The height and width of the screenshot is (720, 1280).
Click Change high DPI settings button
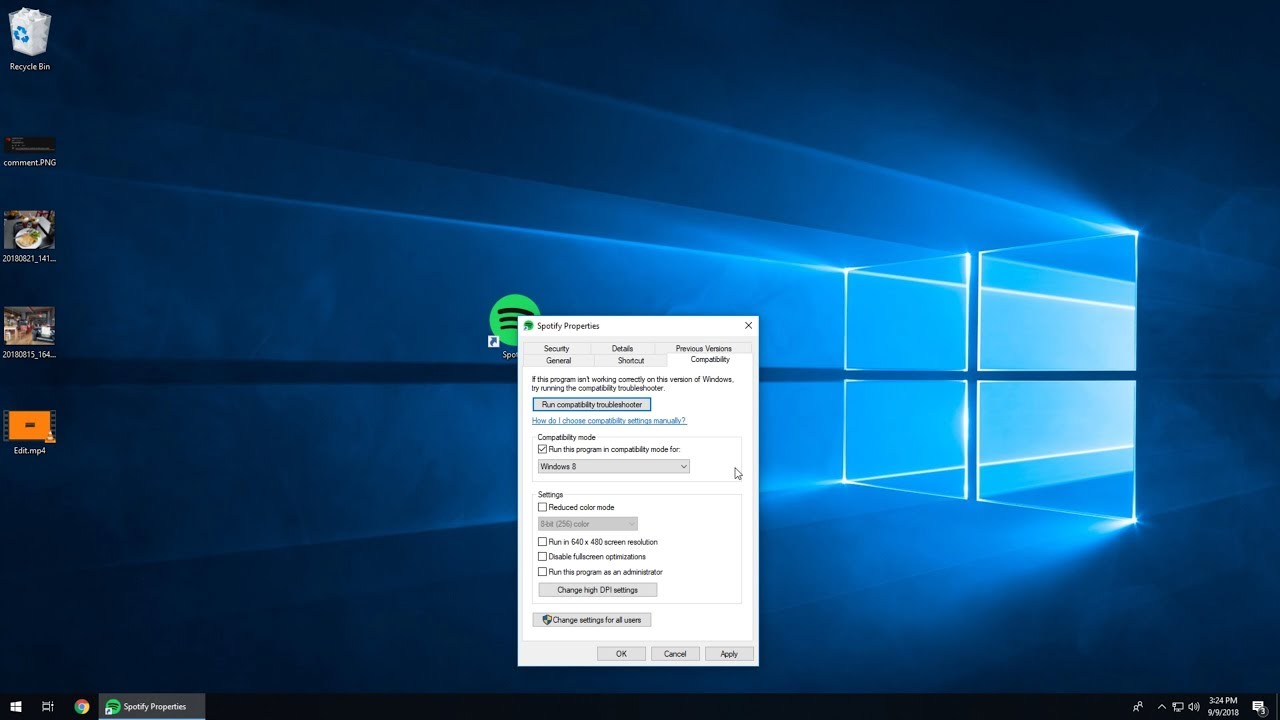pyautogui.click(x=597, y=590)
